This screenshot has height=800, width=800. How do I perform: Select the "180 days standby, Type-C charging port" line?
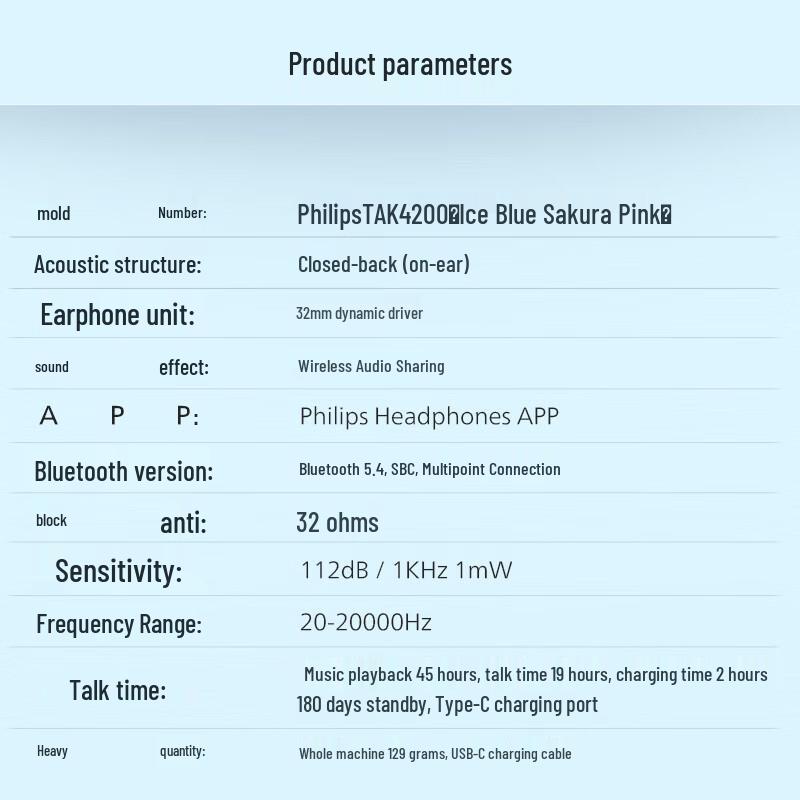[x=447, y=704]
